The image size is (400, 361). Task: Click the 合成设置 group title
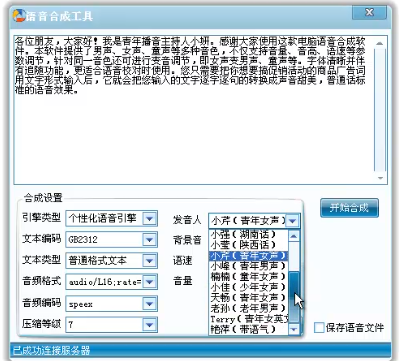pyautogui.click(x=43, y=198)
